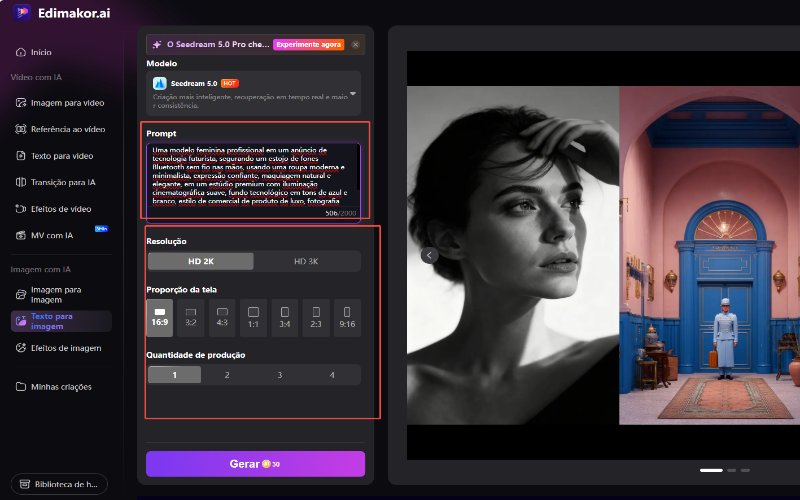The height and width of the screenshot is (500, 800).
Task: Click the coin icon on Gerar button
Action: [266, 464]
